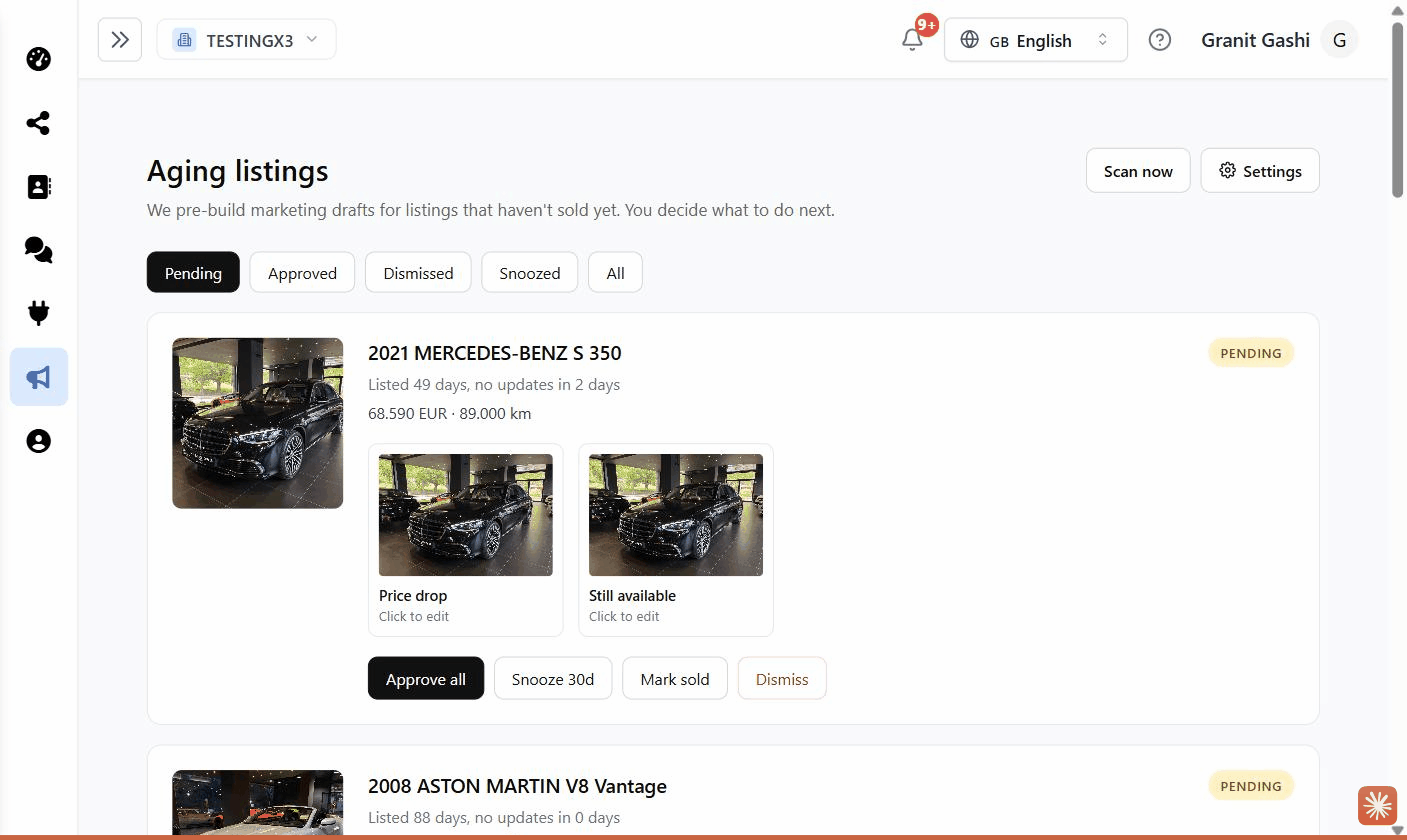Open the Price drop draft card
Image resolution: width=1407 pixels, height=840 pixels.
click(466, 540)
